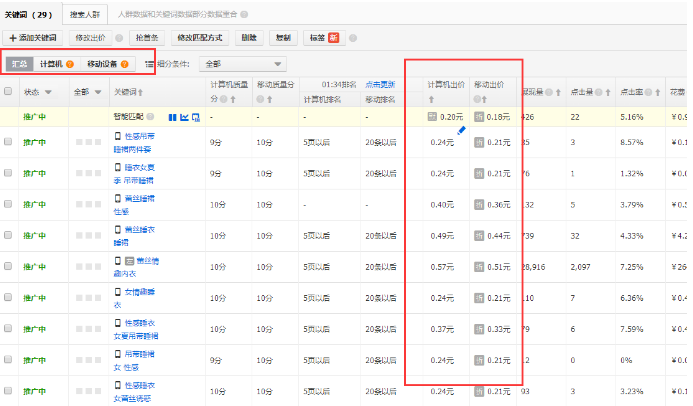This screenshot has height=406, width=693.
Task: Click the 739 impressions cell
Action: pyautogui.click(x=528, y=236)
